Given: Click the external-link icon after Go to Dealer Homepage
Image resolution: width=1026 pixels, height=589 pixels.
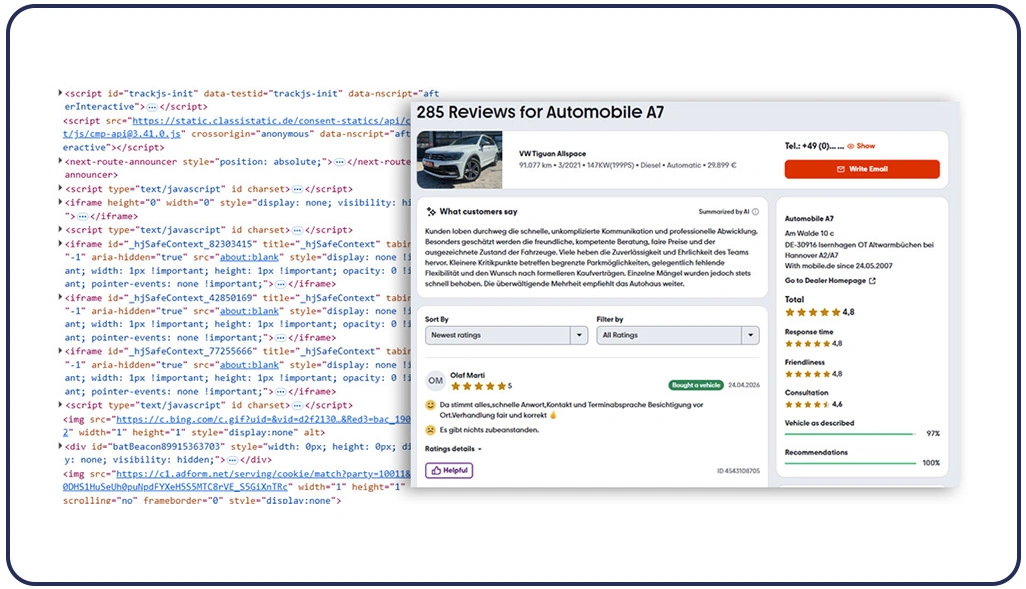Looking at the screenshot, I should click(872, 281).
